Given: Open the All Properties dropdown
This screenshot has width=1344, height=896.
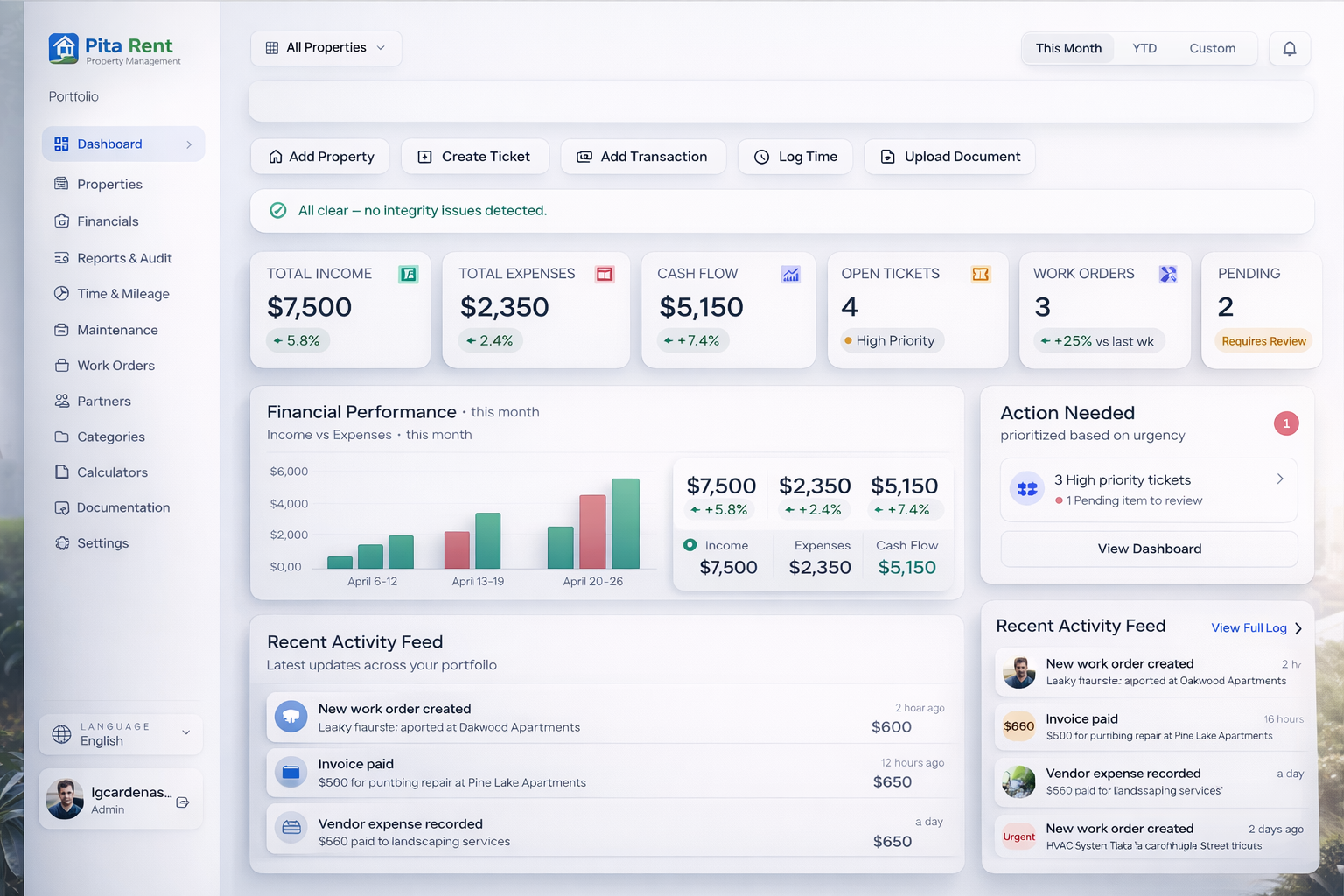Looking at the screenshot, I should pyautogui.click(x=325, y=48).
